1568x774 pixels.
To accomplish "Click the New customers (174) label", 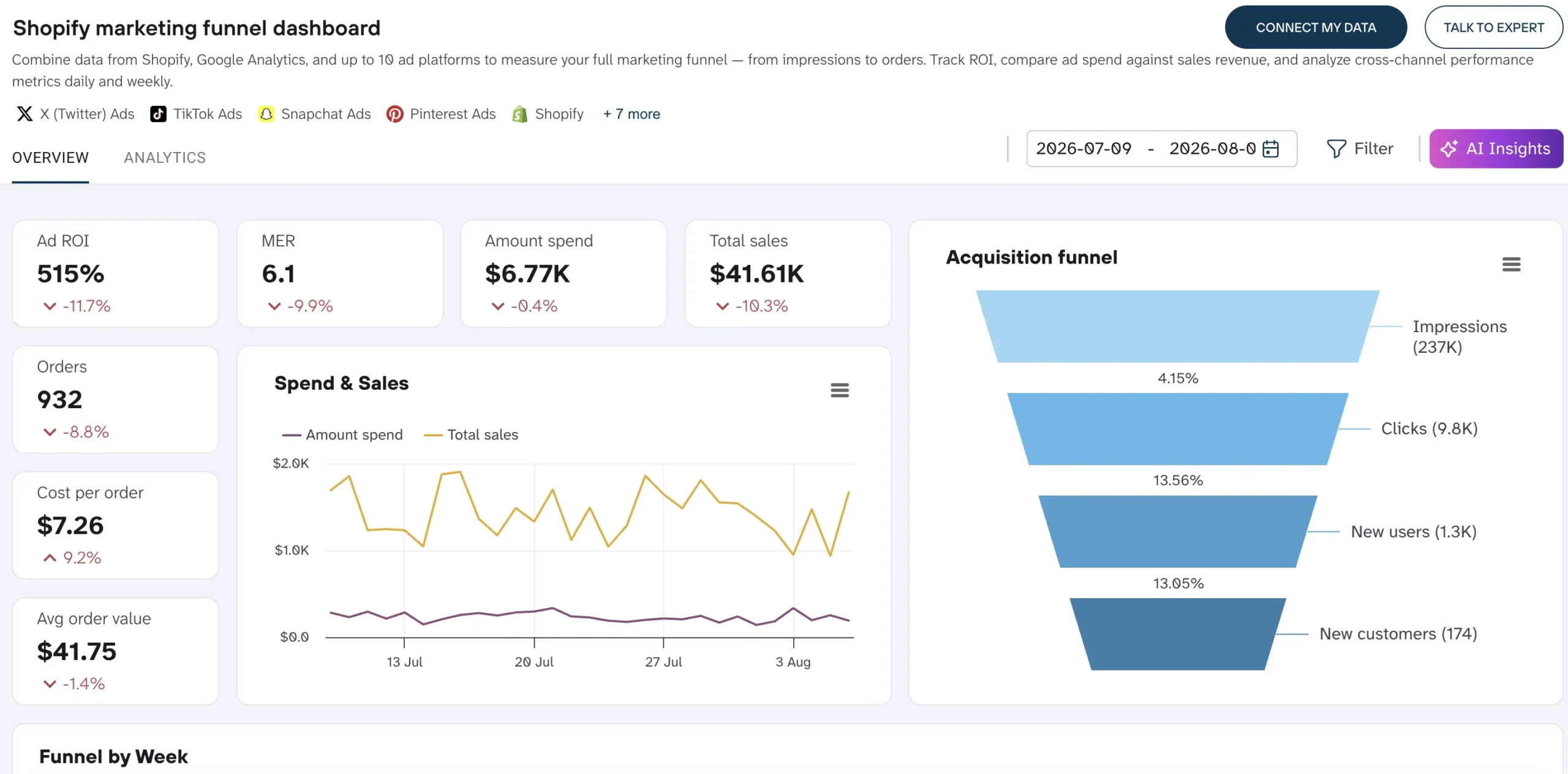I will (1398, 634).
